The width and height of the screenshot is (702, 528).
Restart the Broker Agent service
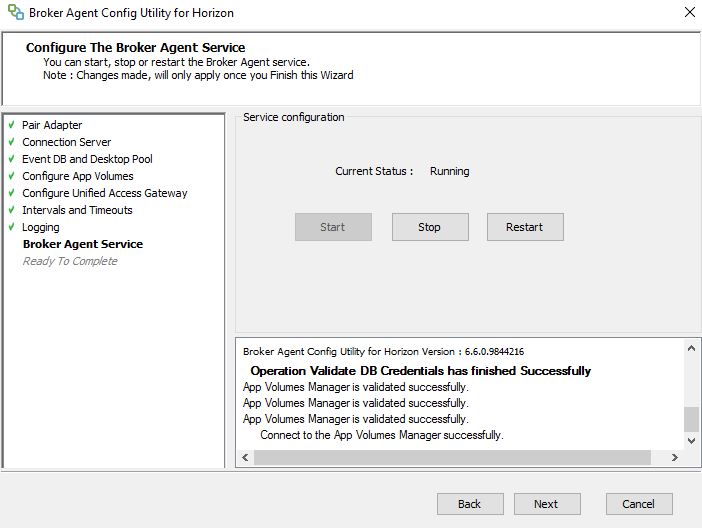tap(525, 227)
